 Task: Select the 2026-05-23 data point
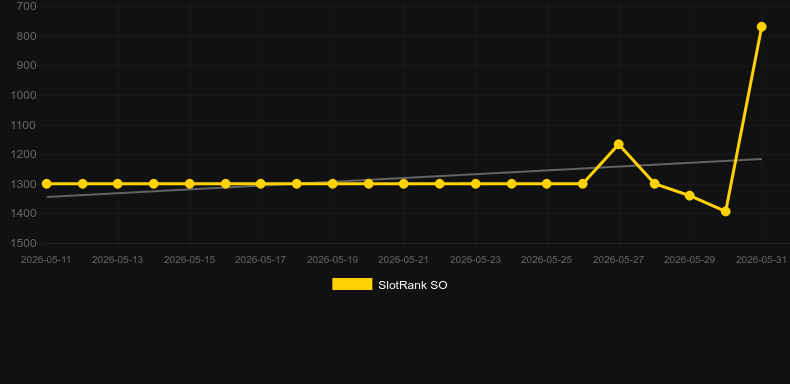tap(475, 184)
